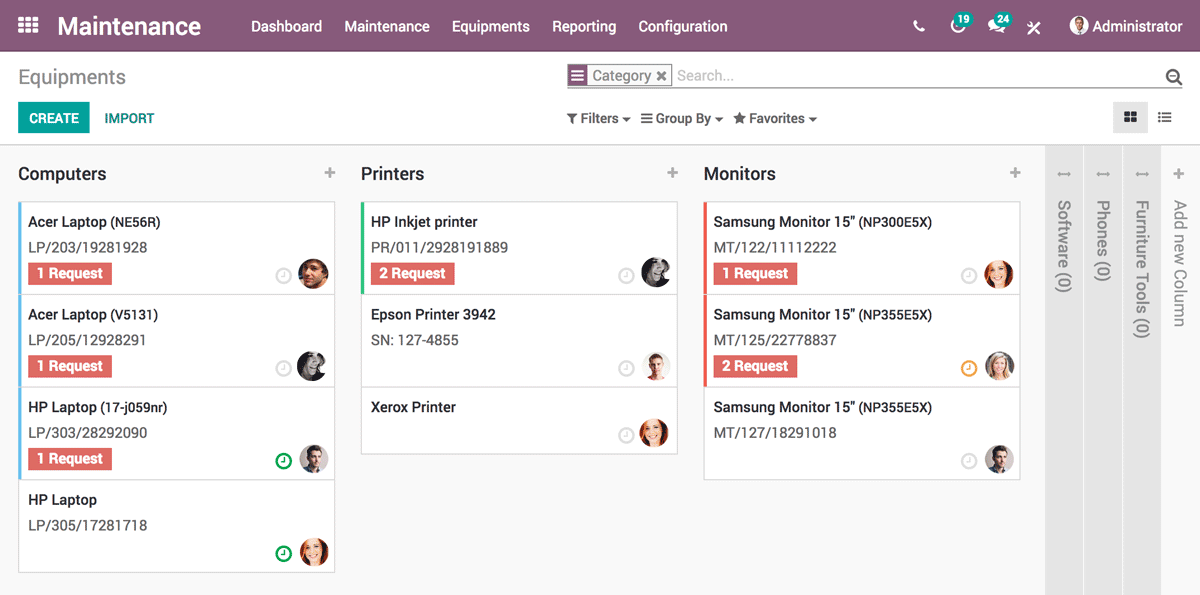Open the messages icon showing 24

click(996, 27)
